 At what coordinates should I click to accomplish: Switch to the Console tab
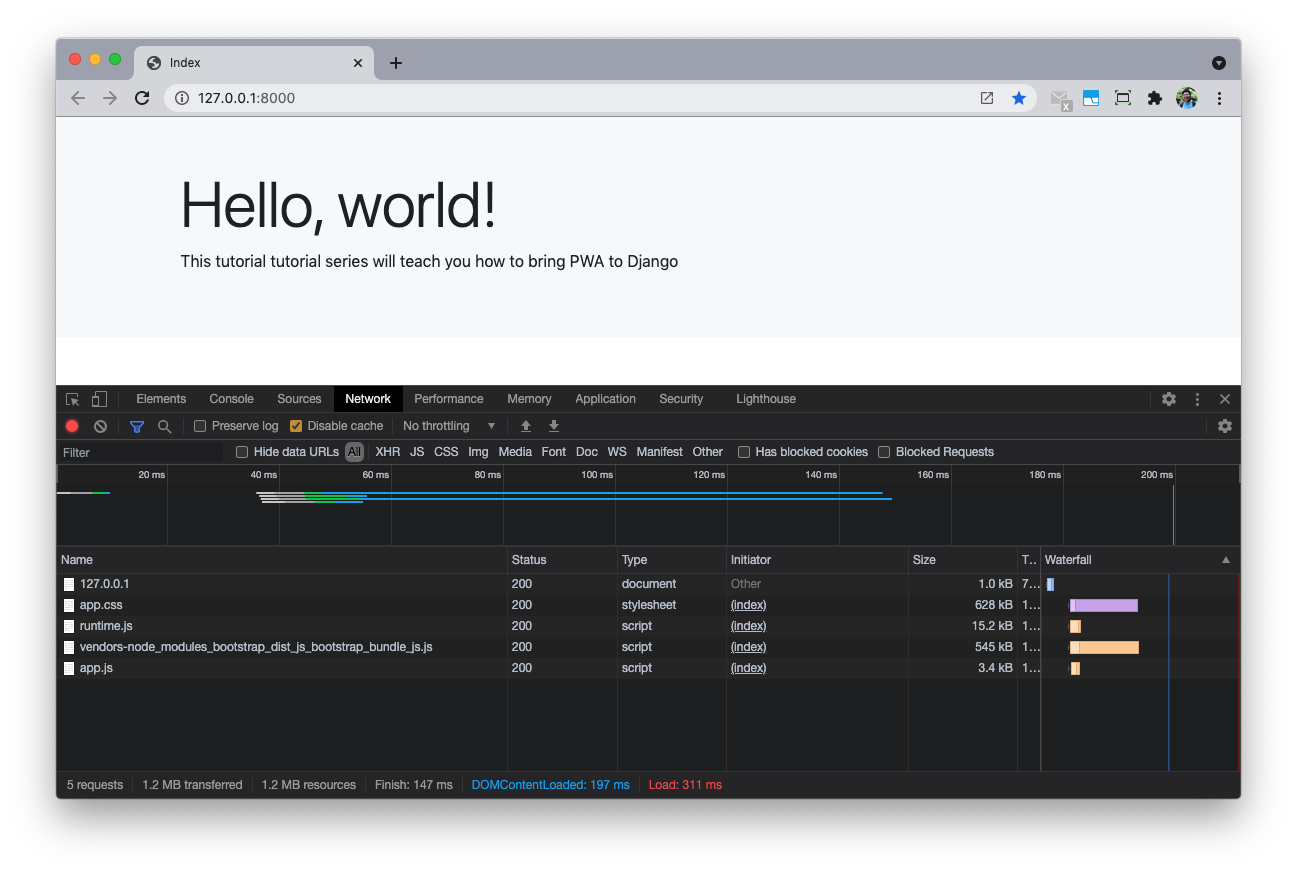coord(231,399)
